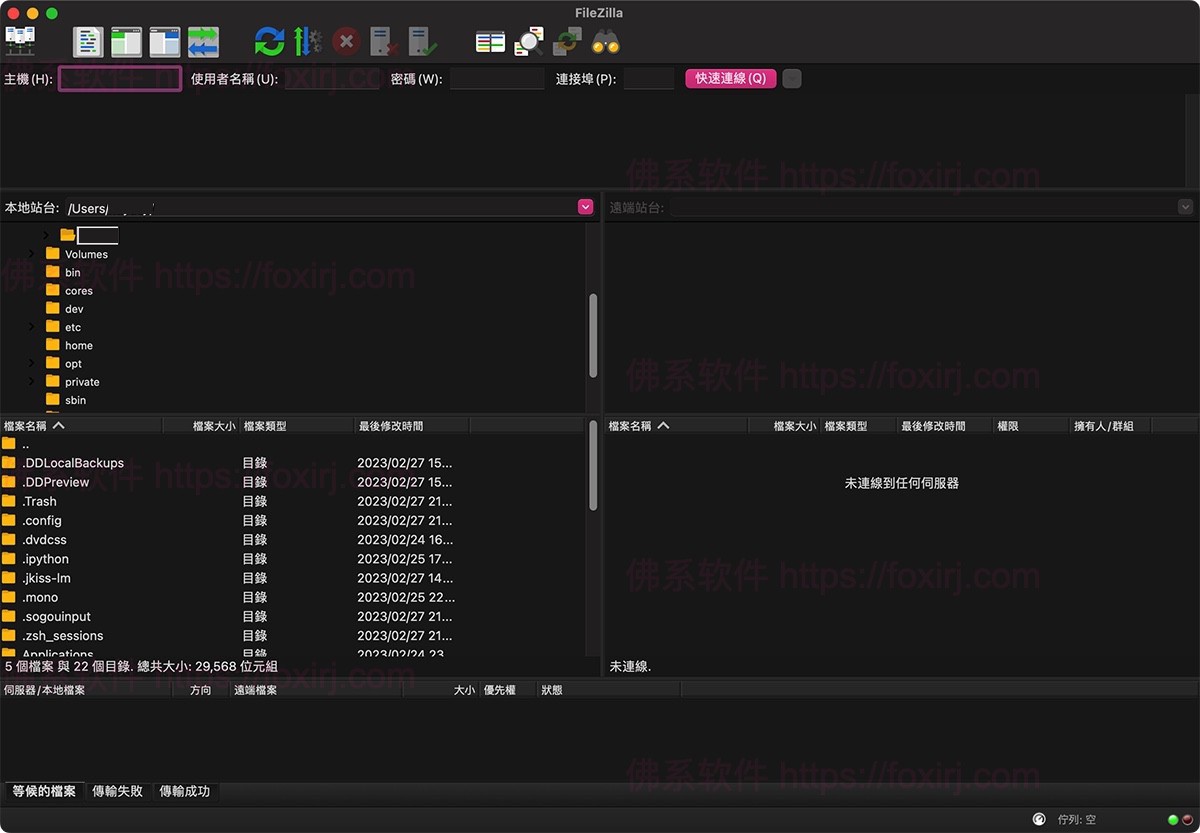Toggle local directory tree display
This screenshot has width=1200, height=833.
[127, 41]
